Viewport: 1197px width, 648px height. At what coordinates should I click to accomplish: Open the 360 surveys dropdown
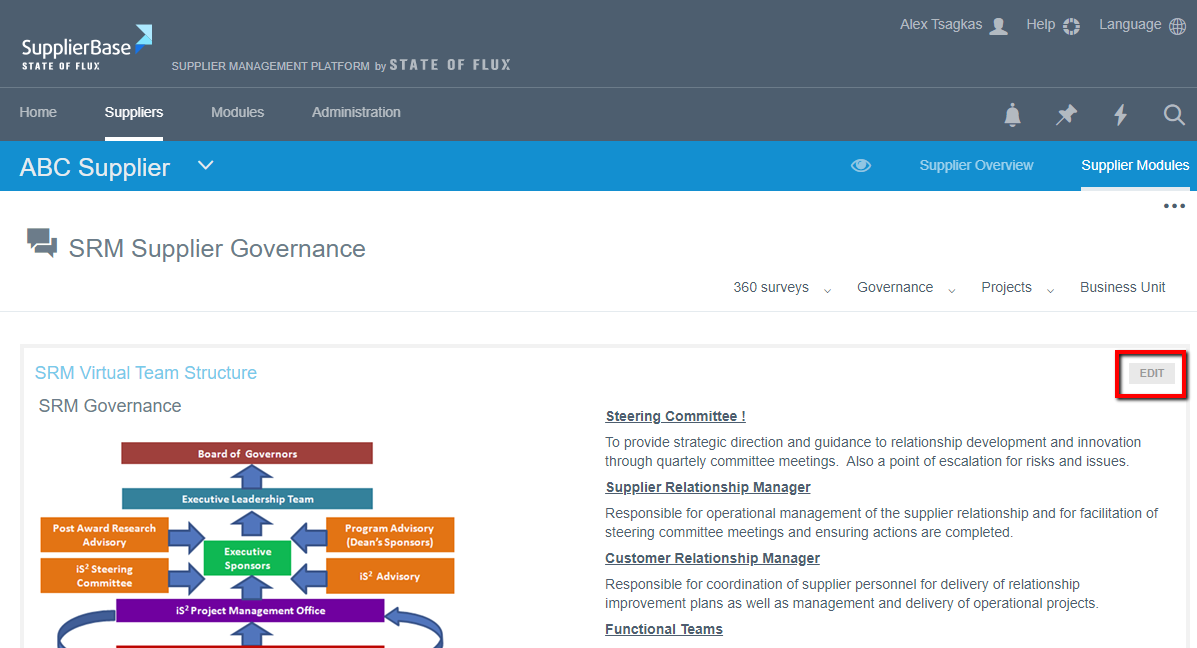tap(783, 287)
